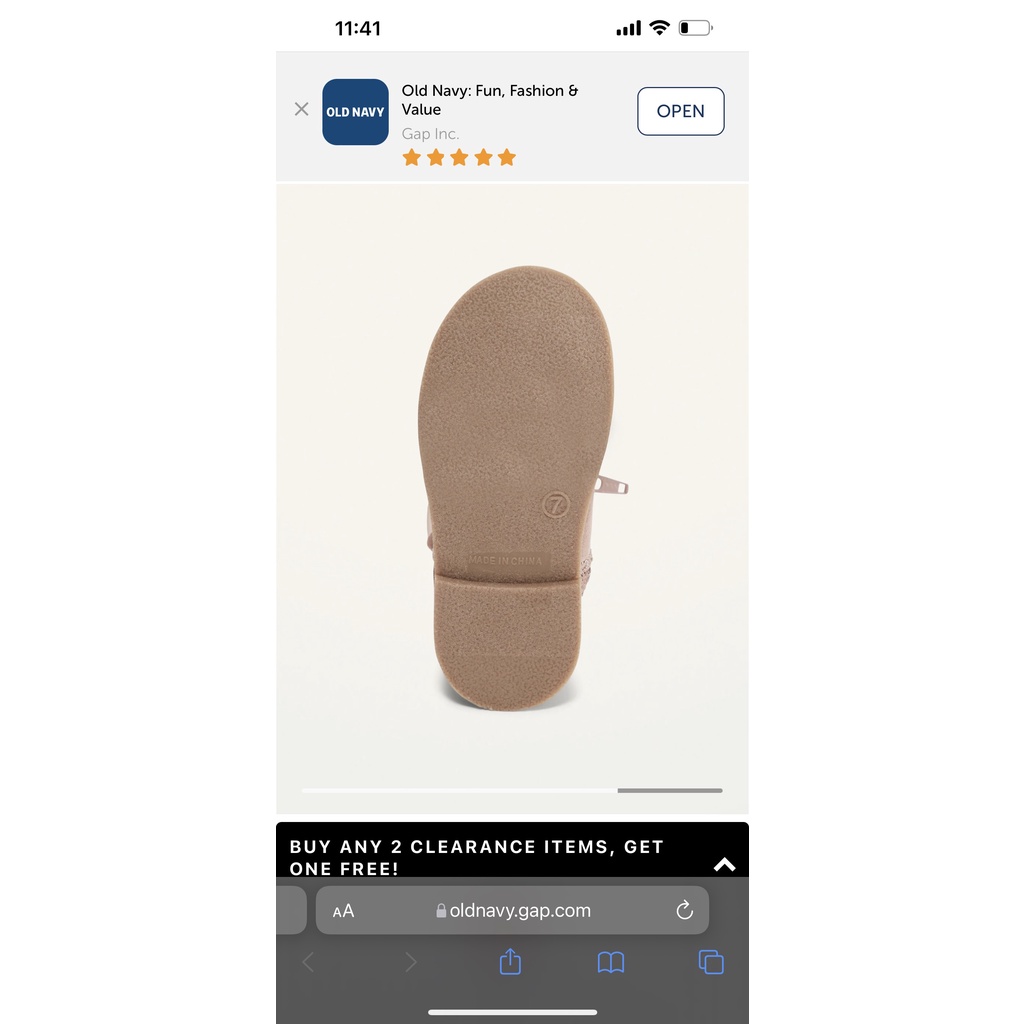Screen dimensions: 1024x1024
Task: Open Safari AA reader options menu
Action: 343,910
